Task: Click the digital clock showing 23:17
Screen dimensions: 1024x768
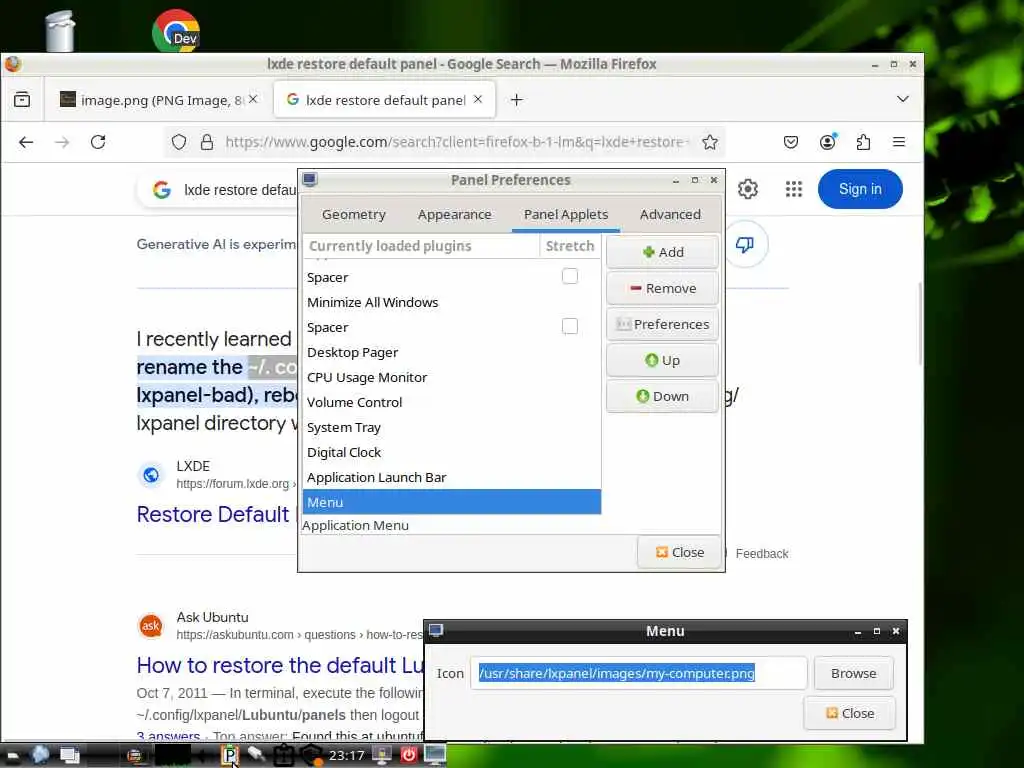Action: click(x=346, y=756)
